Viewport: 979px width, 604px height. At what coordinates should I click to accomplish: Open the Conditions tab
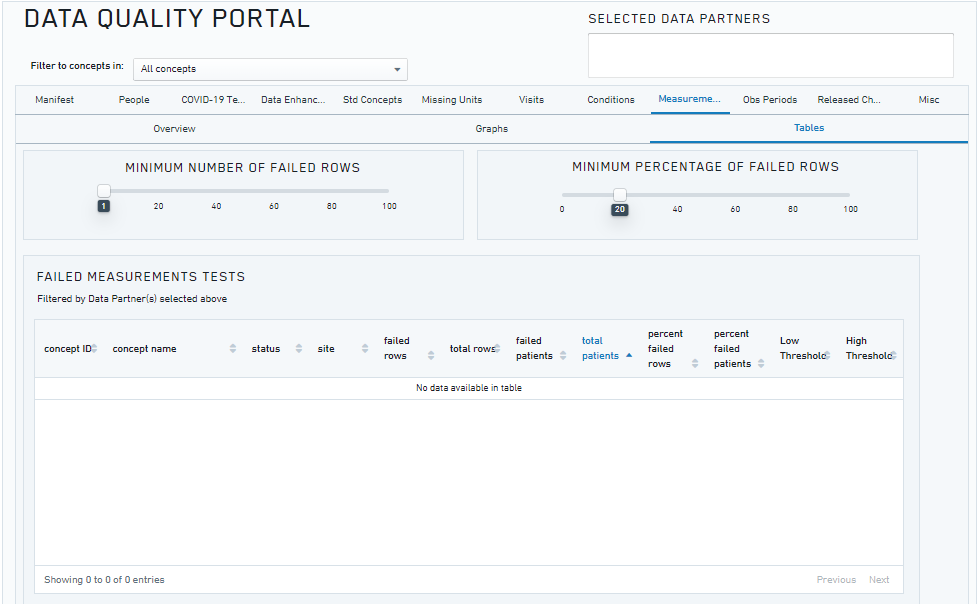point(610,99)
